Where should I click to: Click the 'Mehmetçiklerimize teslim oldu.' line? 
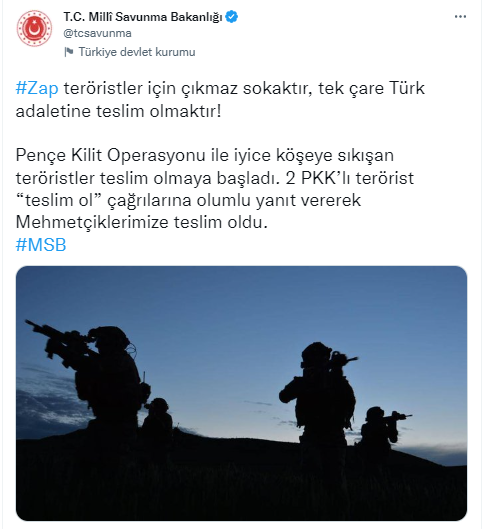(142, 223)
